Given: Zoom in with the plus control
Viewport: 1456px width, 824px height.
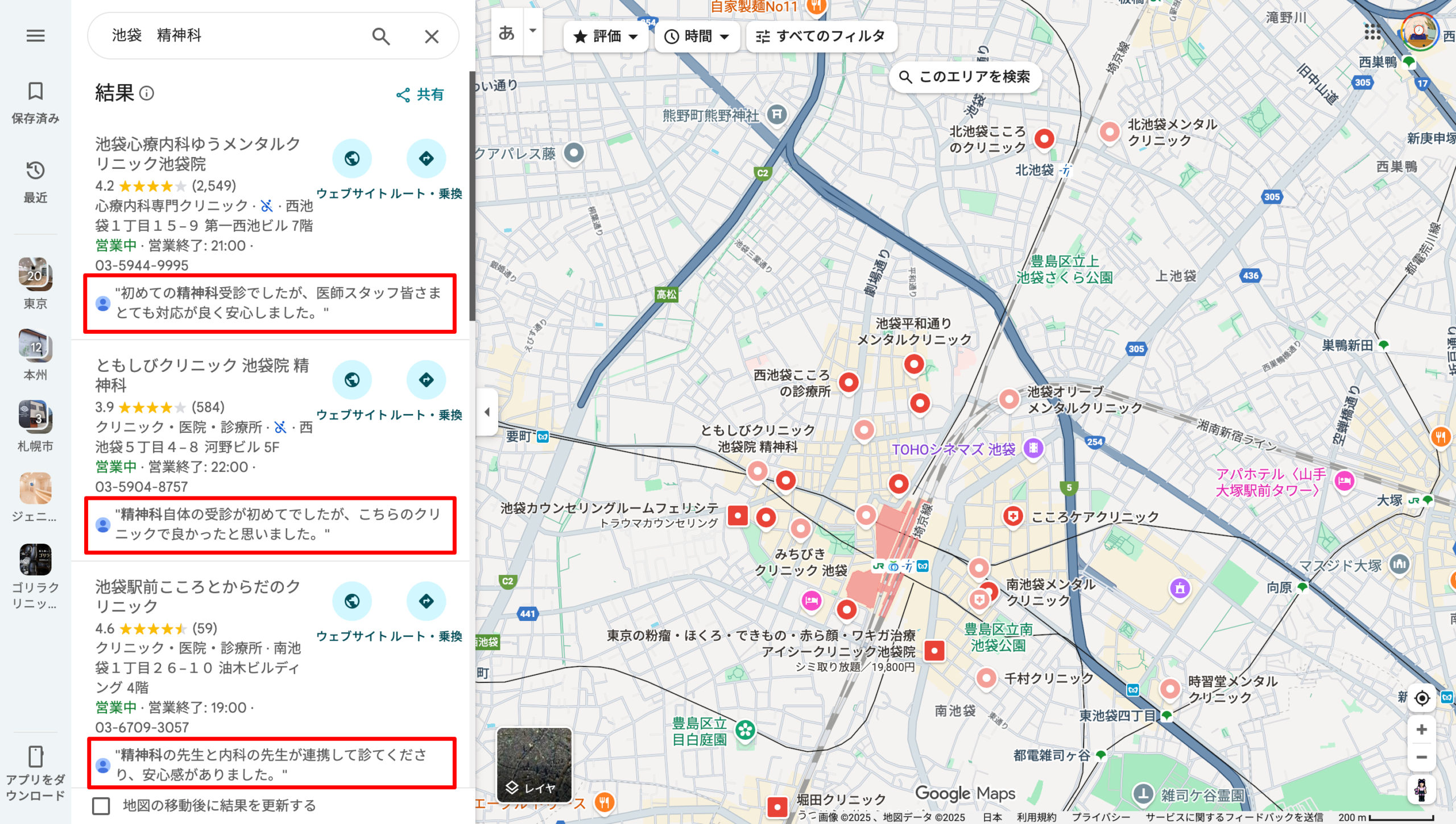Looking at the screenshot, I should pos(1421,730).
